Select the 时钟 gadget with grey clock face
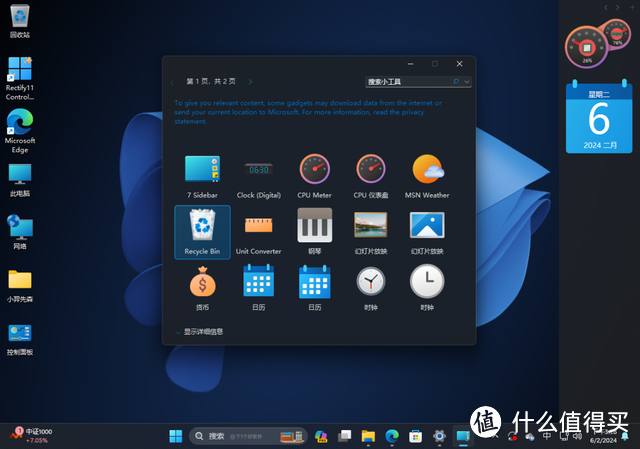Viewport: 640px width, 449px height. point(371,288)
